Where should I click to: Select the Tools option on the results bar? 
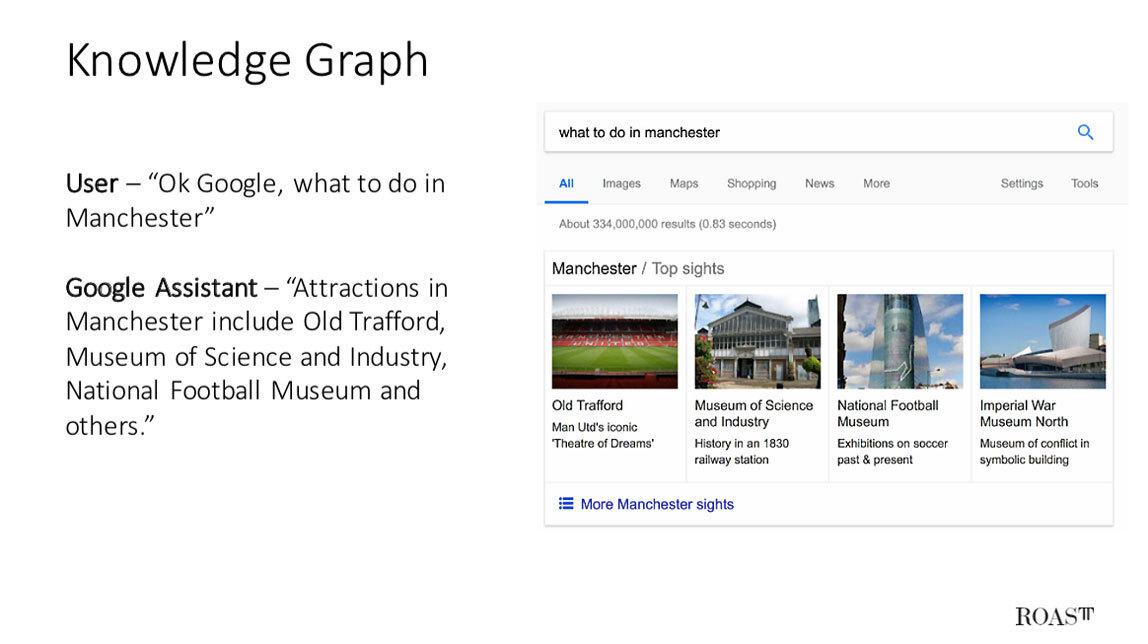[x=1084, y=183]
